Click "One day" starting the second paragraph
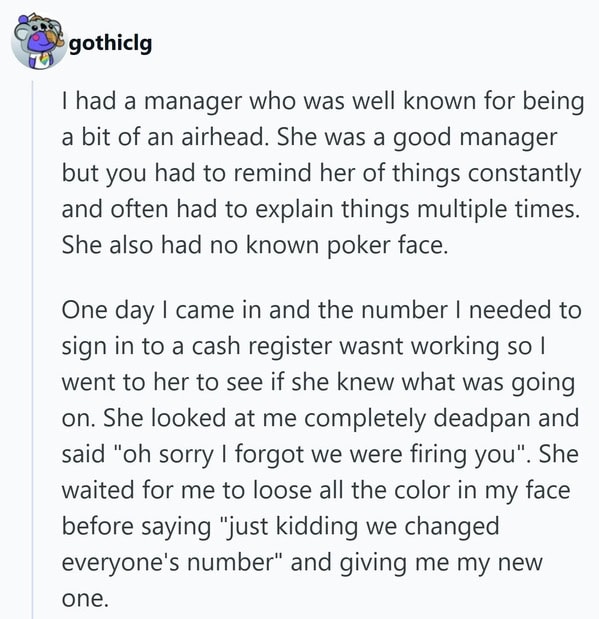Screen dimensions: 599x619 tap(108, 311)
